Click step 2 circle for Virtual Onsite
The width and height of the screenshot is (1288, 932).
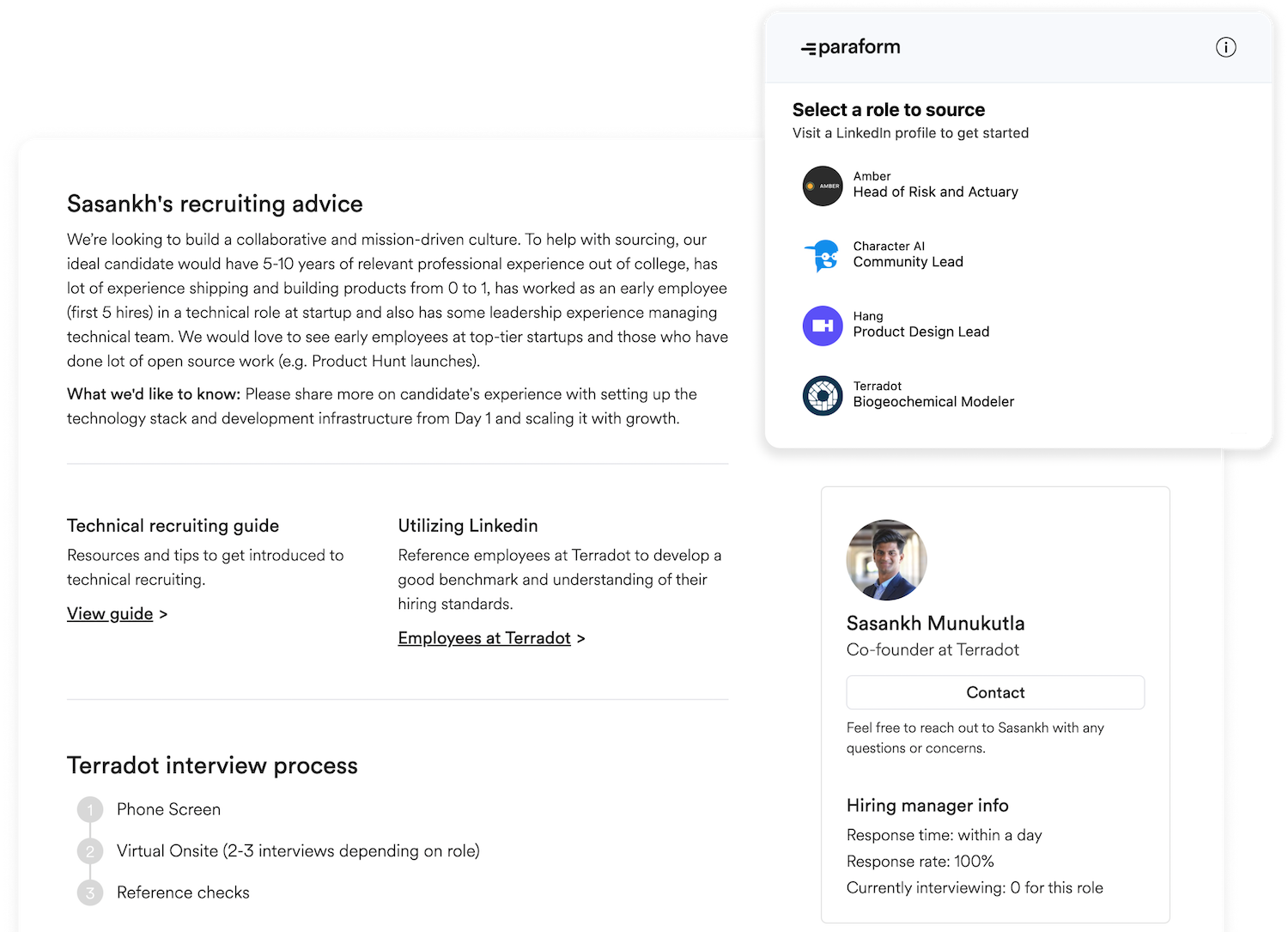(90, 851)
